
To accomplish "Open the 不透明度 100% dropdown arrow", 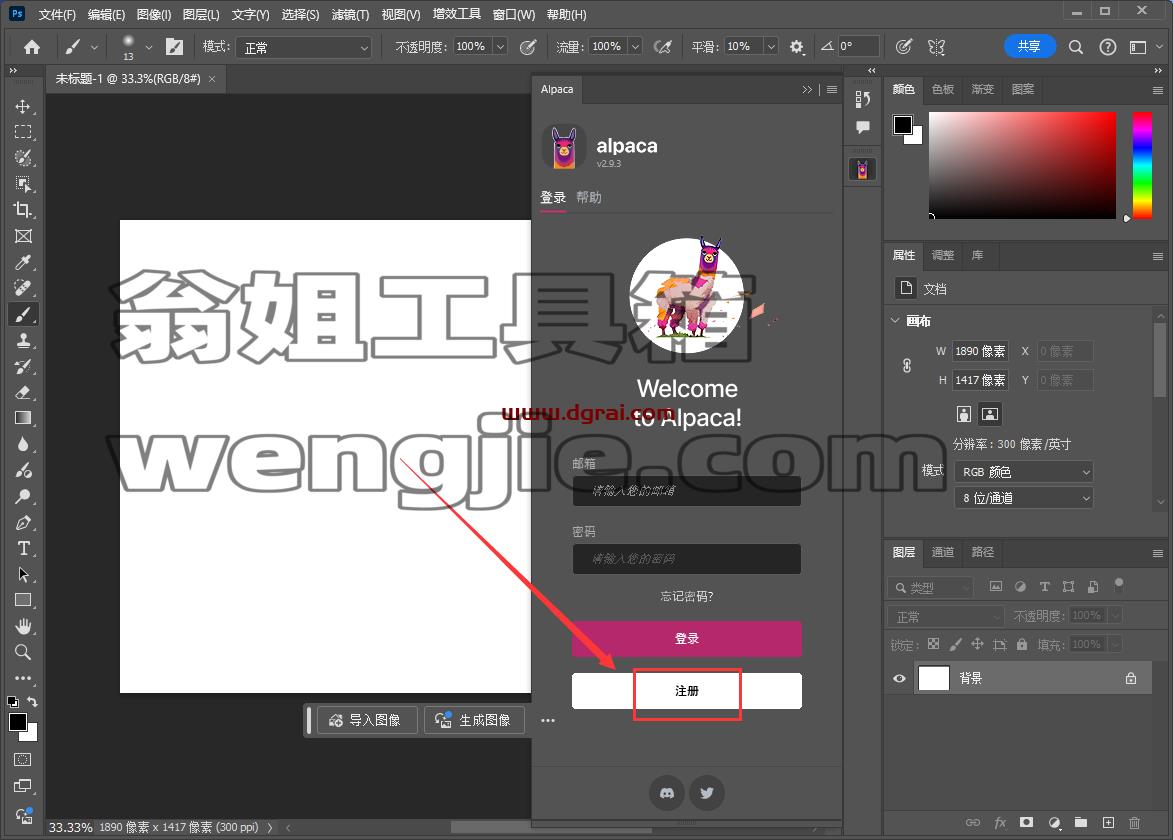I will 500,46.
